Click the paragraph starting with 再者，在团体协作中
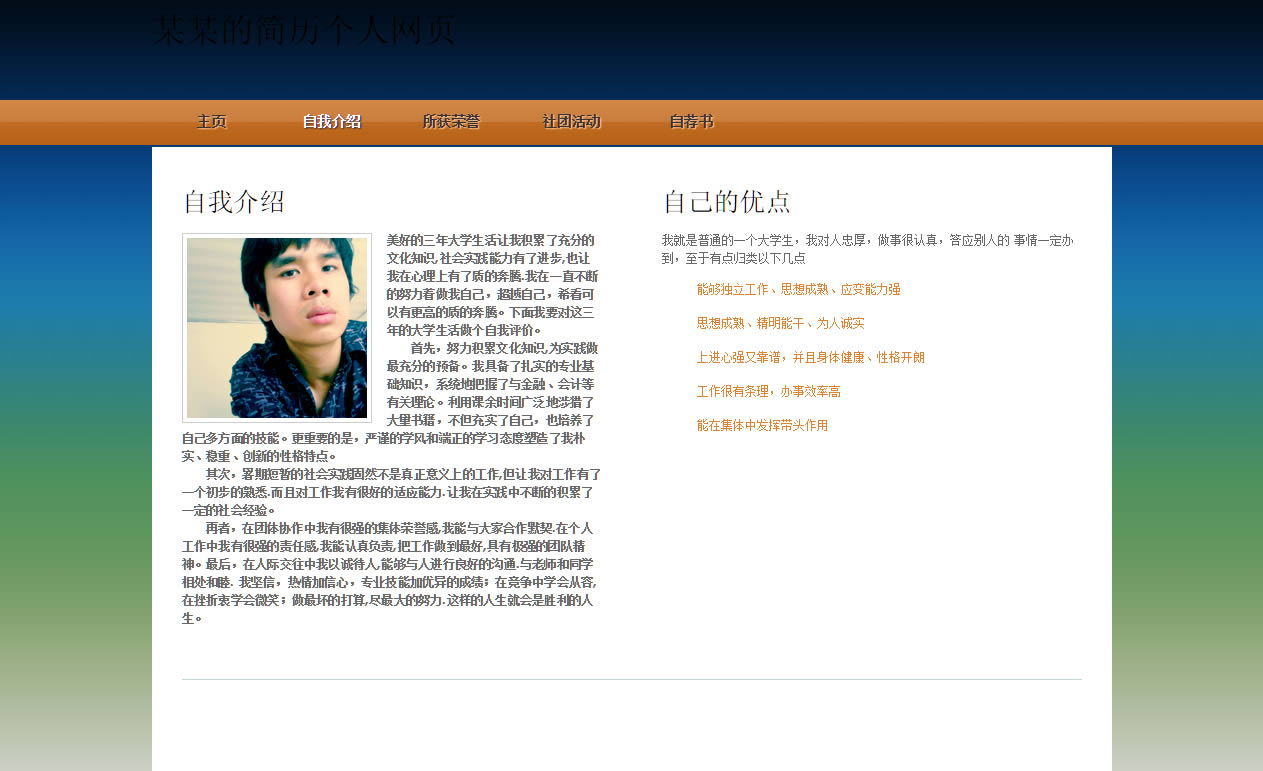The width and height of the screenshot is (1263, 771). click(x=390, y=573)
